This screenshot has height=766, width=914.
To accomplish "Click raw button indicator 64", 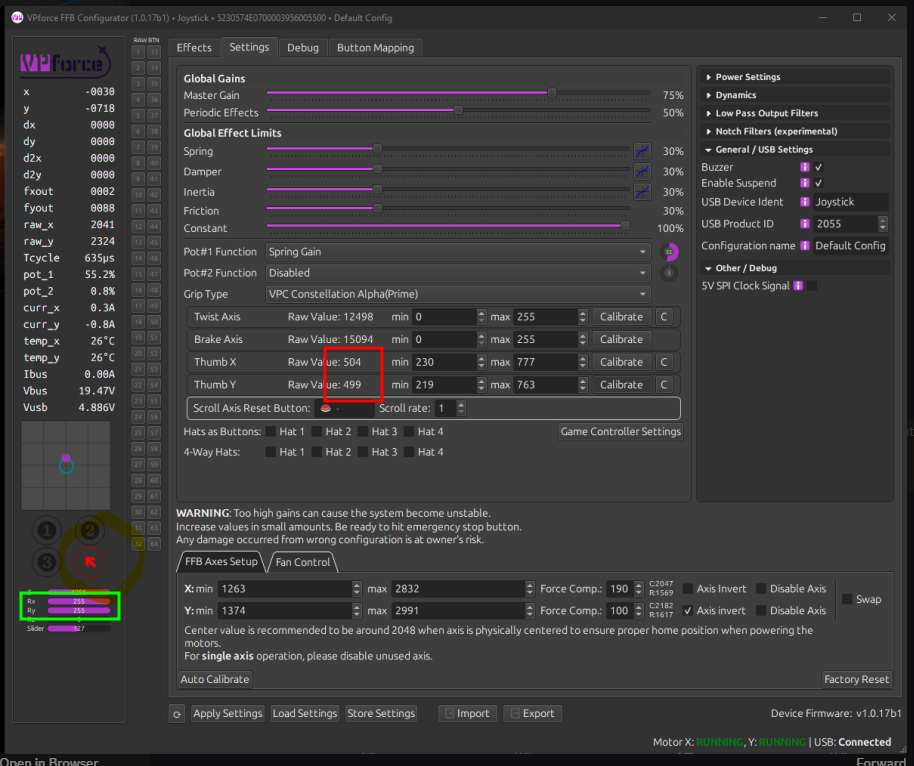I will [x=154, y=543].
